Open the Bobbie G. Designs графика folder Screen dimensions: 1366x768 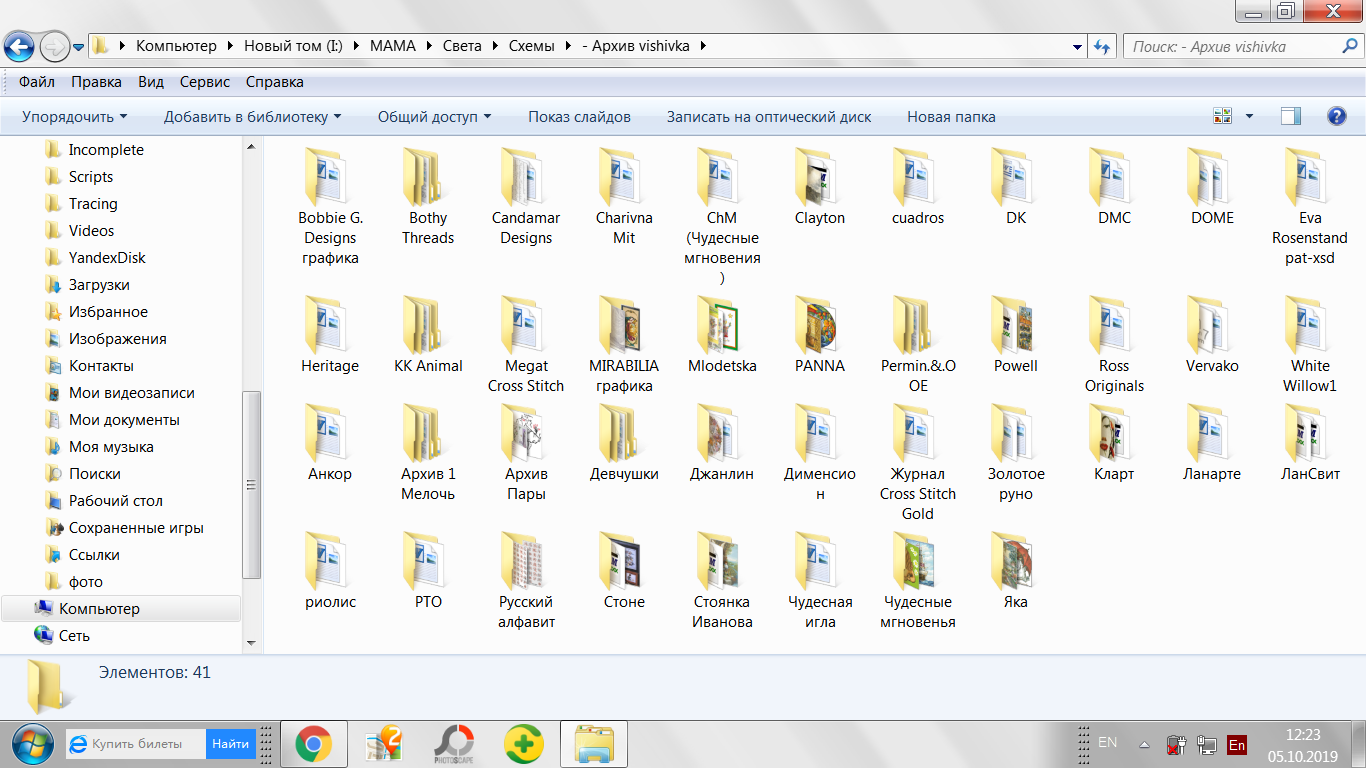tap(330, 208)
